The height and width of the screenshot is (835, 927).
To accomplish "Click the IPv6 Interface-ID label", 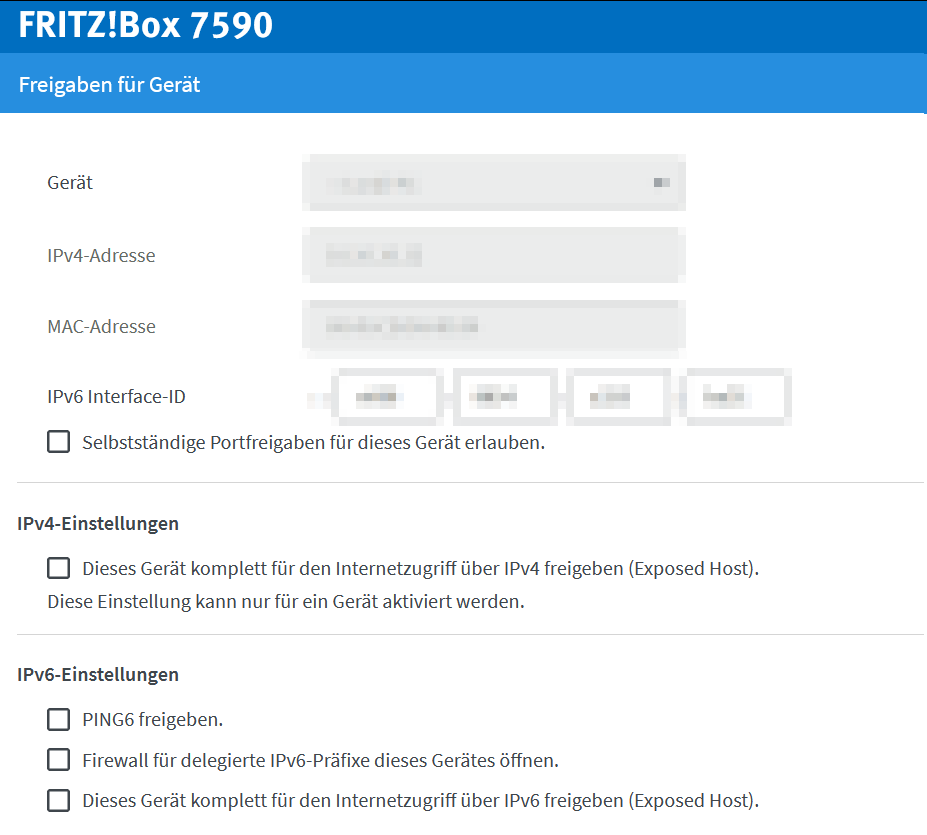I will pyautogui.click(x=116, y=397).
